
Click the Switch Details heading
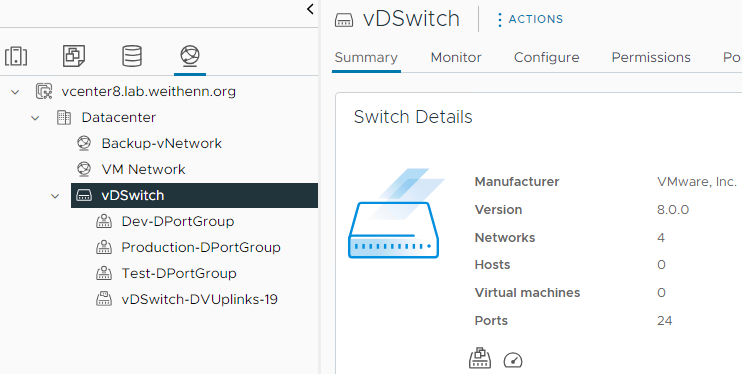413,117
